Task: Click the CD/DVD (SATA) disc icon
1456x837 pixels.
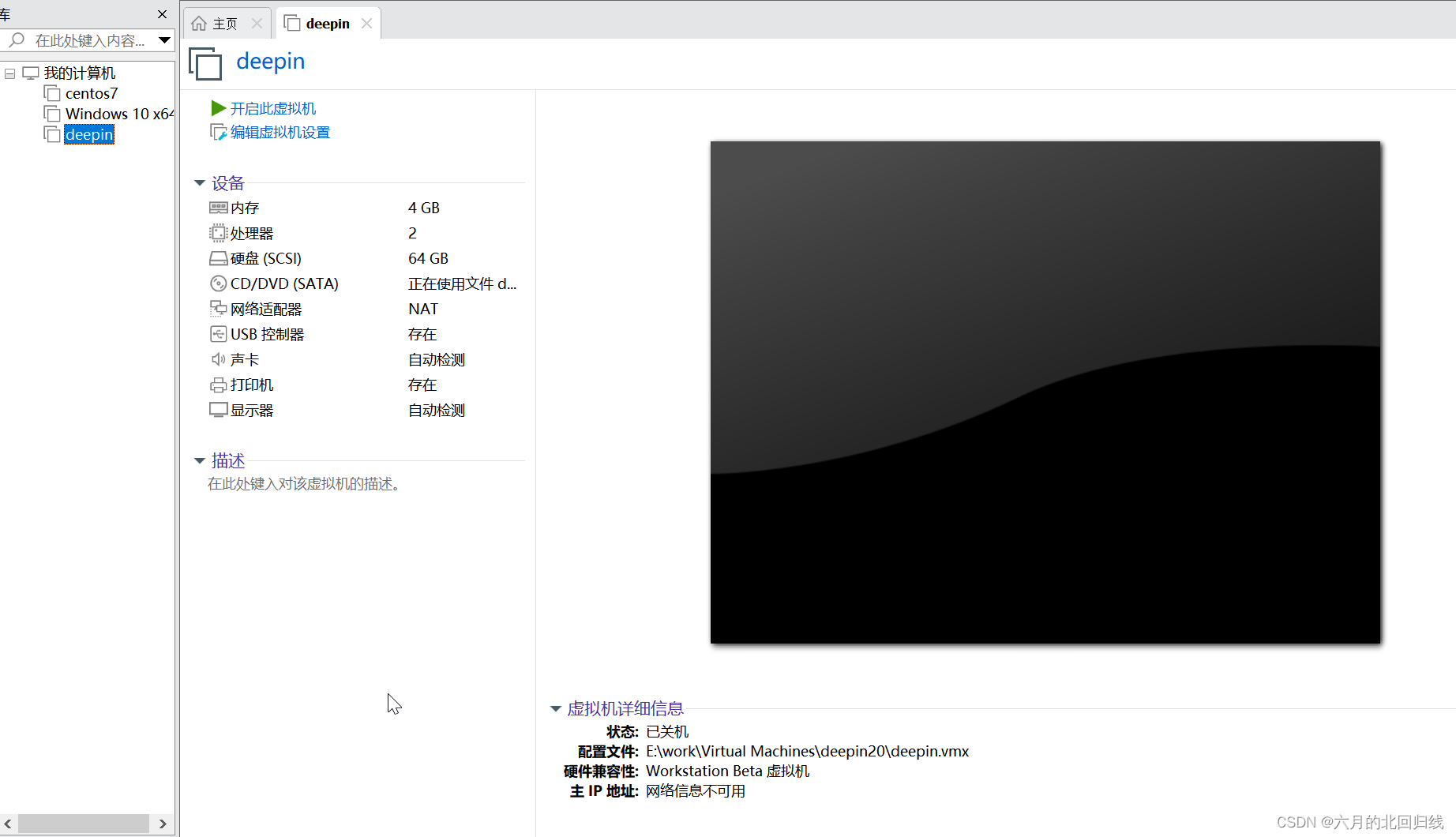Action: 219,283
